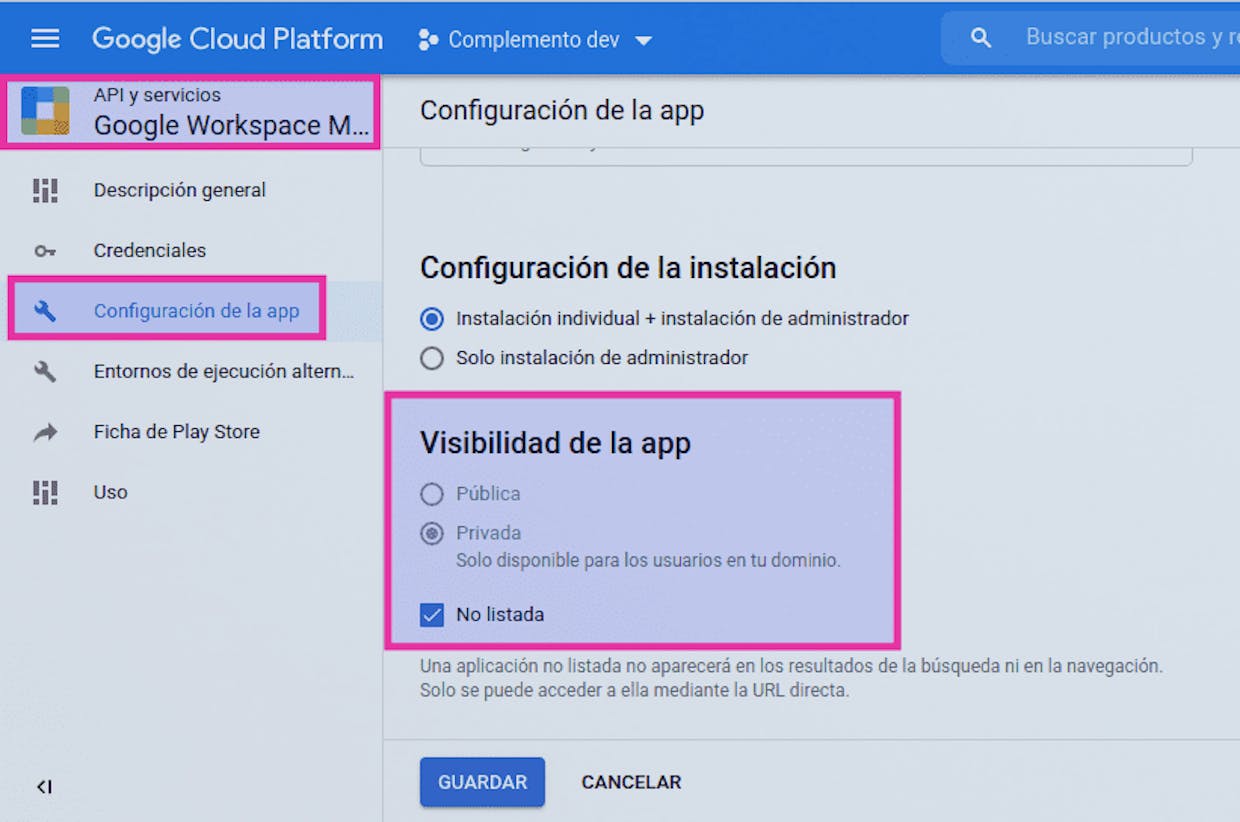Click the Descripción general dashboard icon

45,190
